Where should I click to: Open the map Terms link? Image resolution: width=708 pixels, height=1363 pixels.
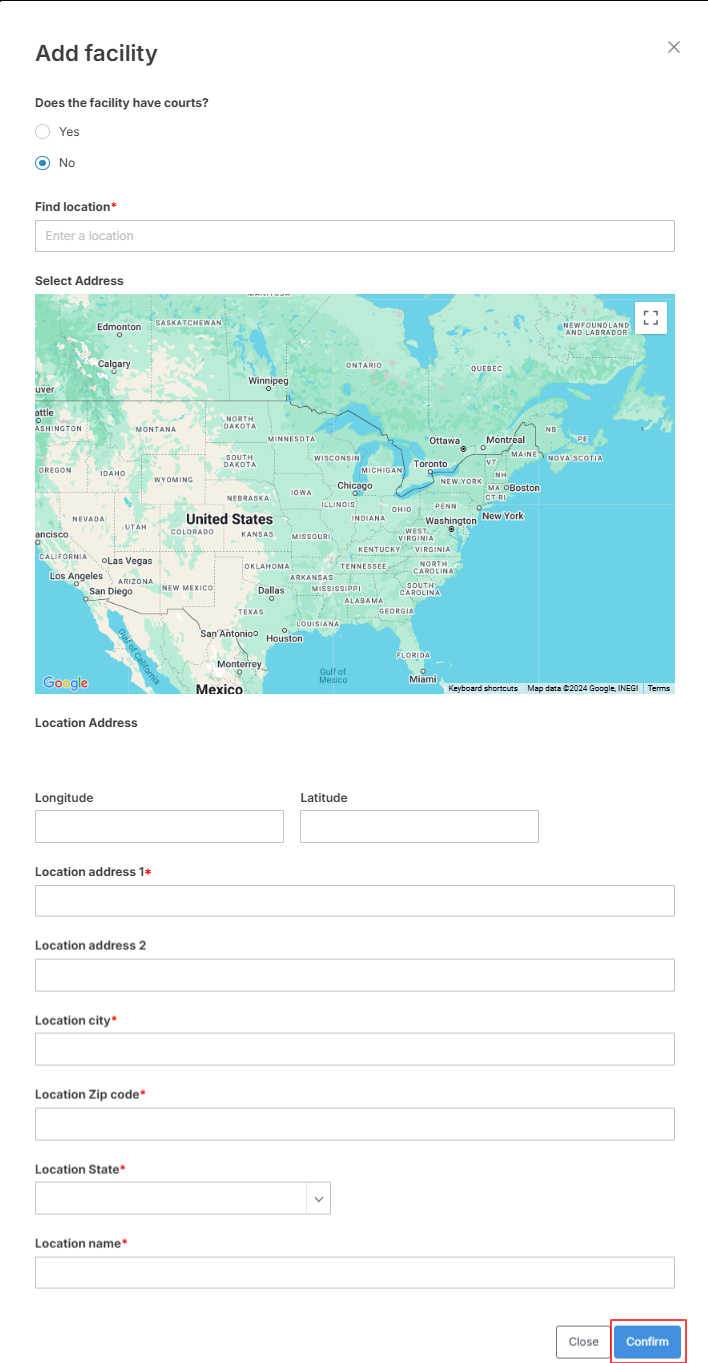click(x=659, y=688)
